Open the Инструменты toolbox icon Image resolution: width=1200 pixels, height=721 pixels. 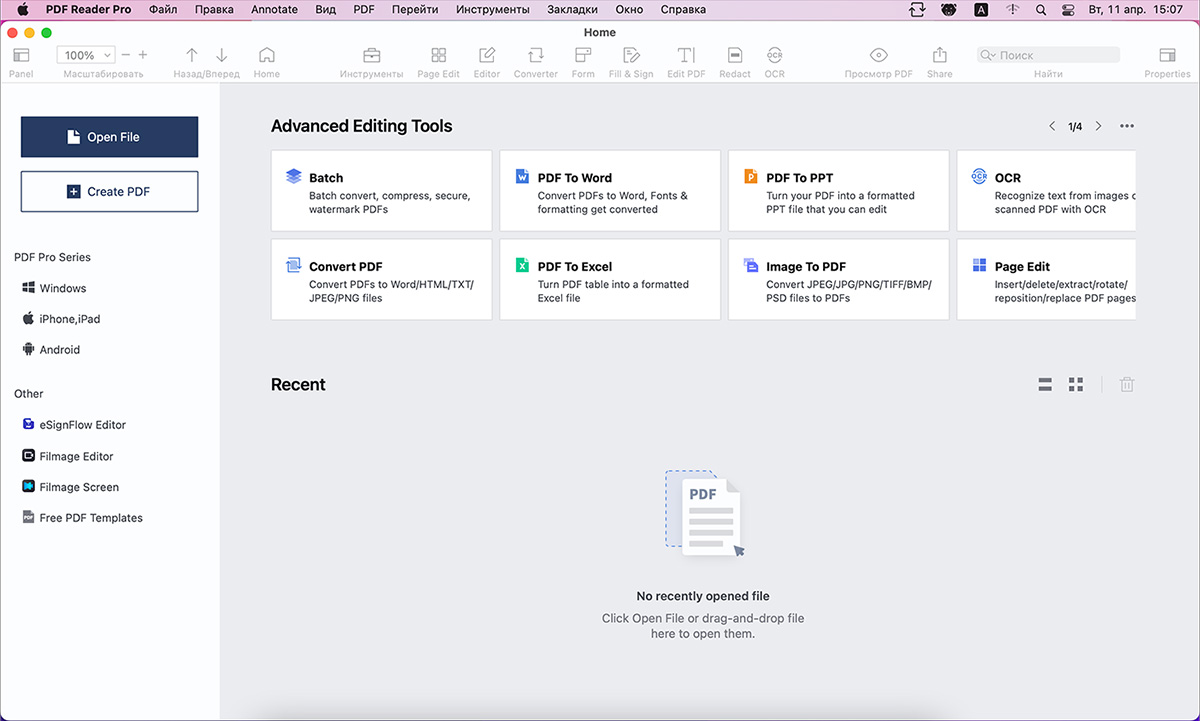[x=371, y=55]
